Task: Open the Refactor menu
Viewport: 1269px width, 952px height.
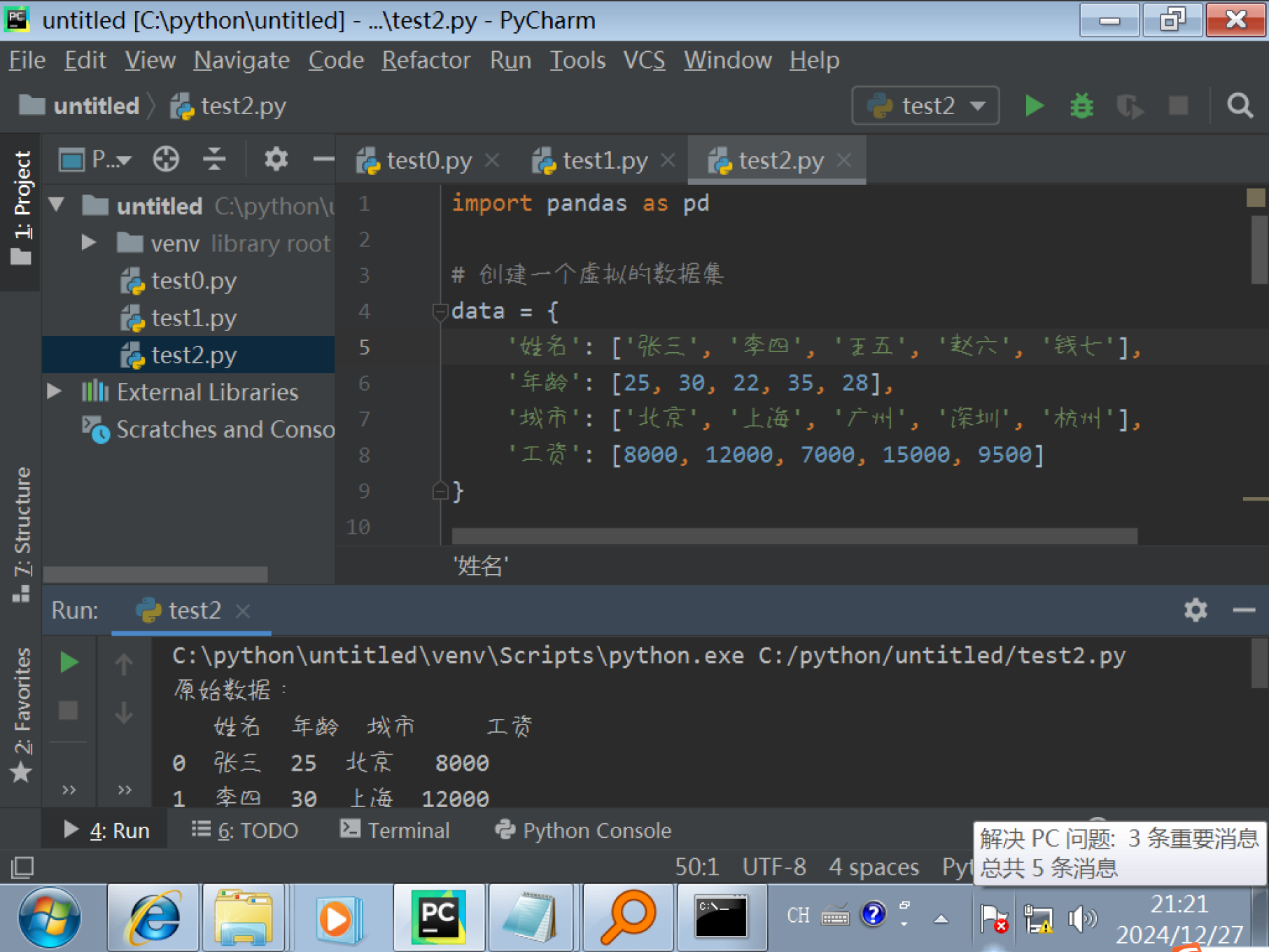Action: 426,60
